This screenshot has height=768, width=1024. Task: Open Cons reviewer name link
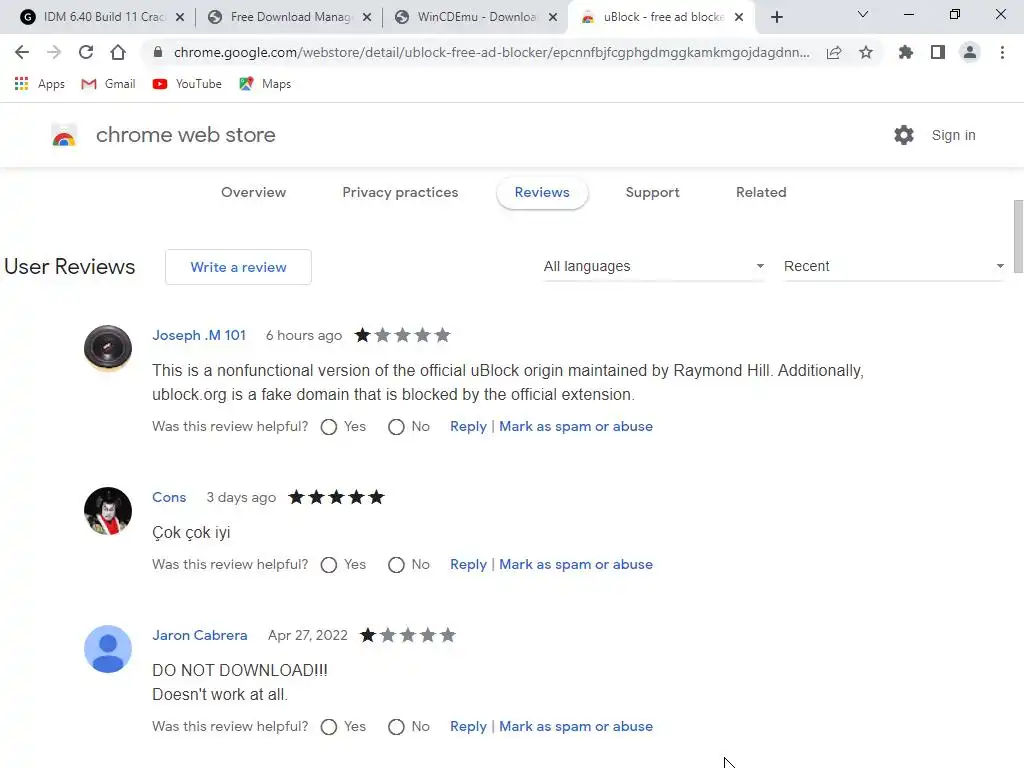point(169,498)
